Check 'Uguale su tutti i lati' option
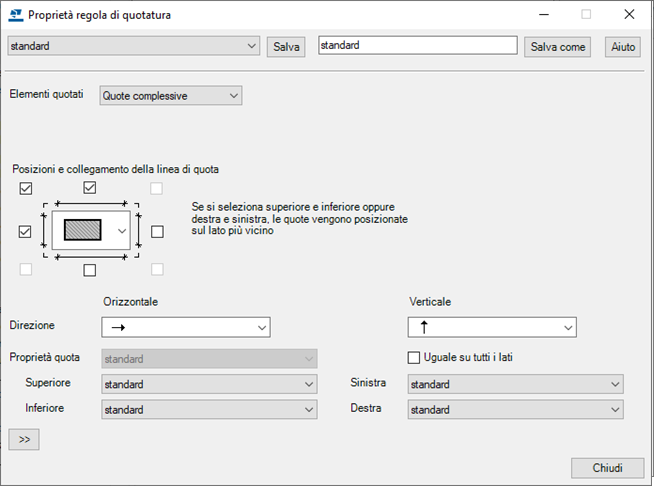This screenshot has width=654, height=486. click(414, 358)
